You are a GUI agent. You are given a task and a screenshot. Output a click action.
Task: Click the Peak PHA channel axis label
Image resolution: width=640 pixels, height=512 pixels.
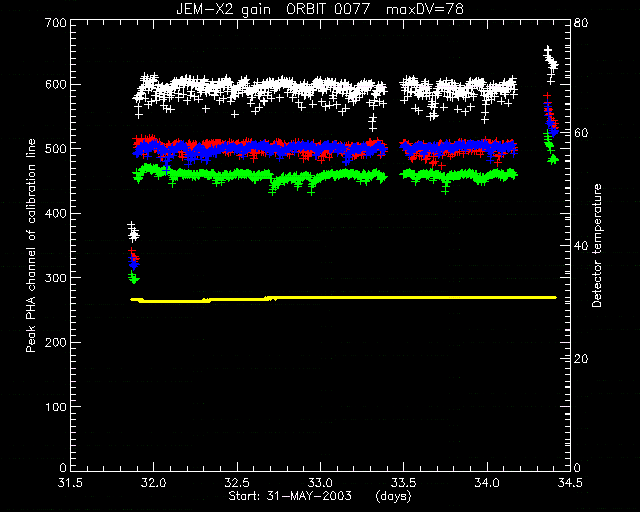point(31,245)
